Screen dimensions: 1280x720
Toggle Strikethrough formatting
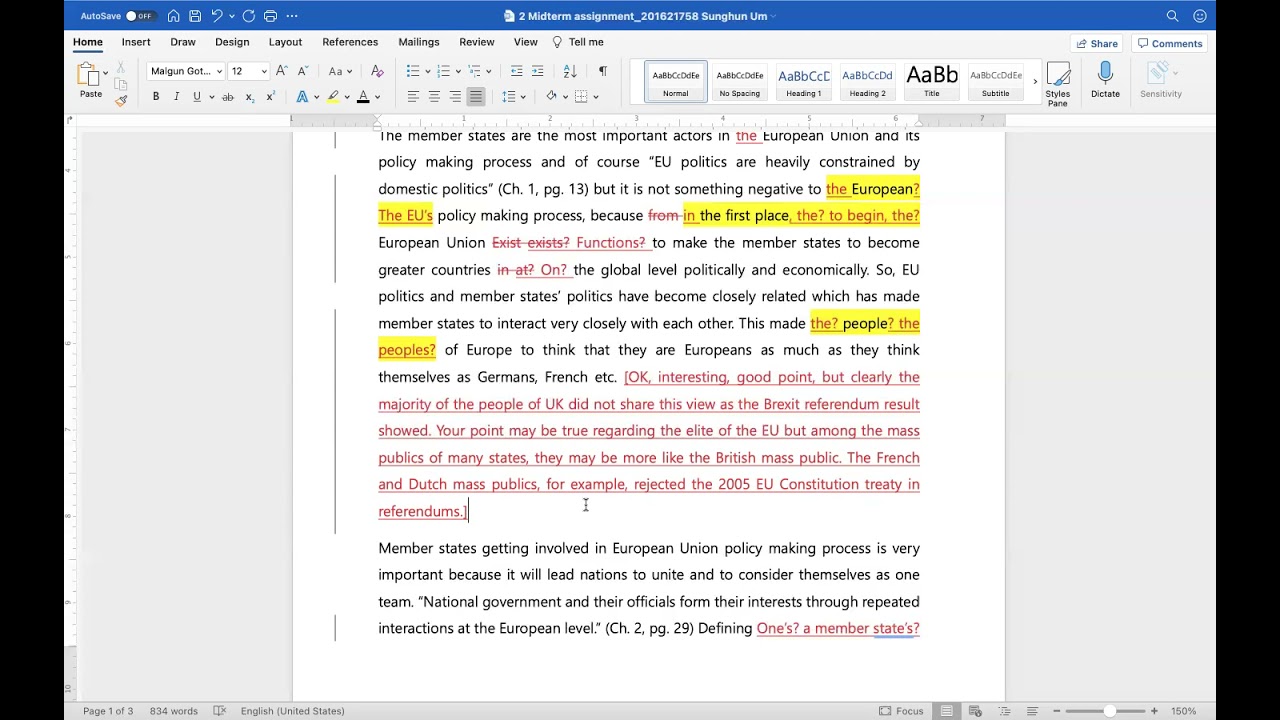click(x=228, y=97)
